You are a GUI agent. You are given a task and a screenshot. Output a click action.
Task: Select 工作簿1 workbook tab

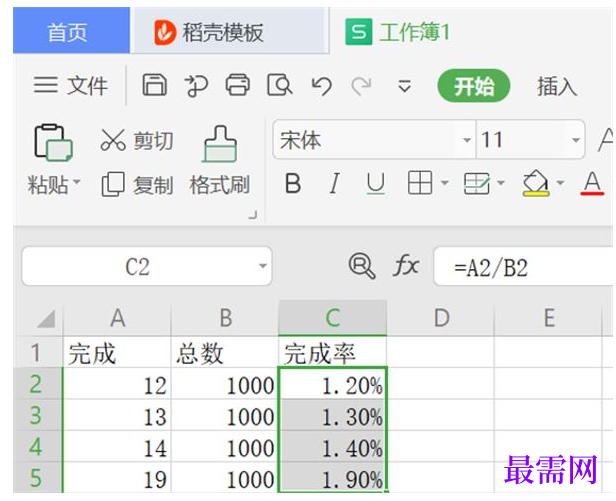tap(414, 32)
